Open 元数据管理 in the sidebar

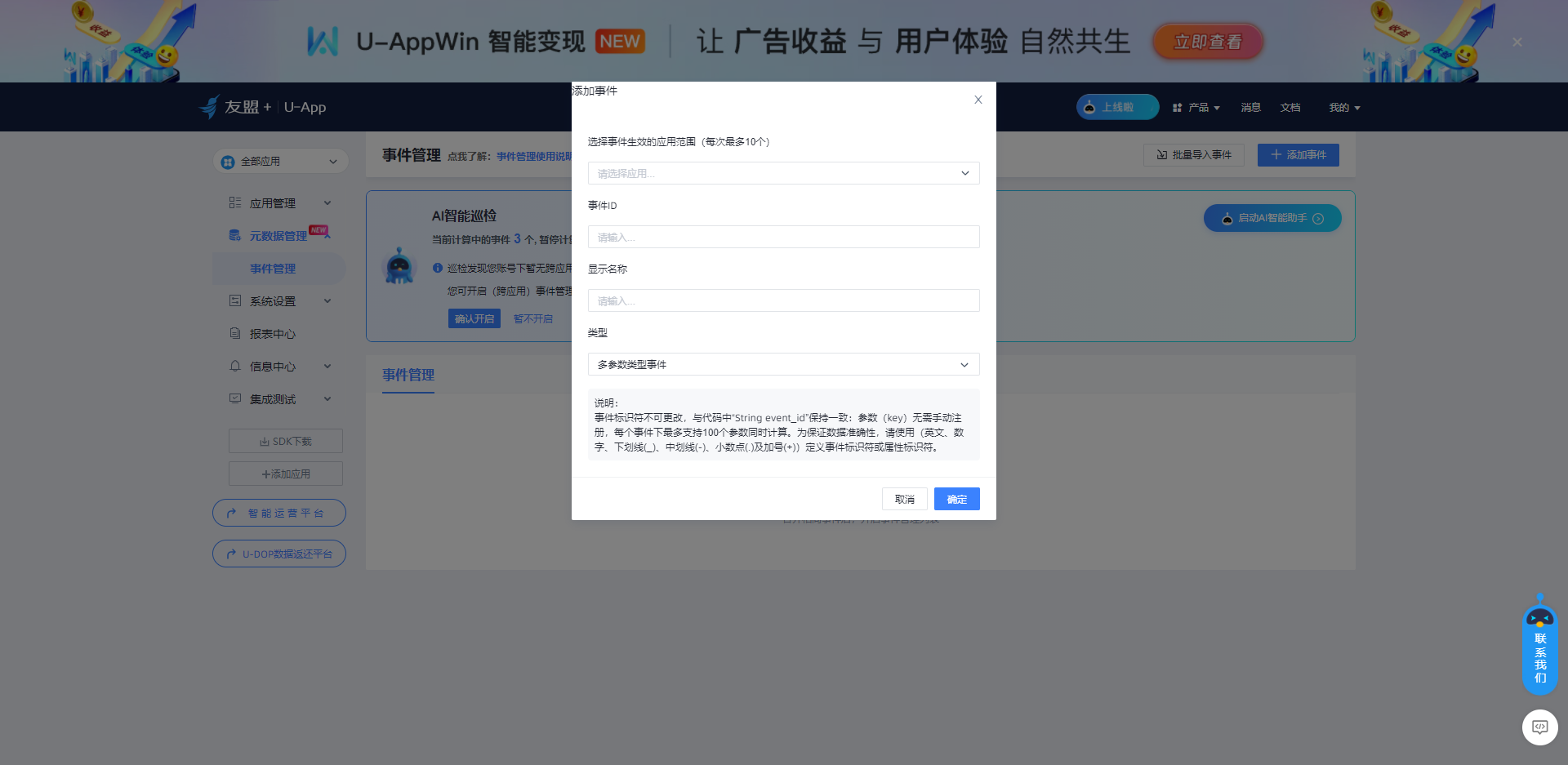tap(278, 235)
